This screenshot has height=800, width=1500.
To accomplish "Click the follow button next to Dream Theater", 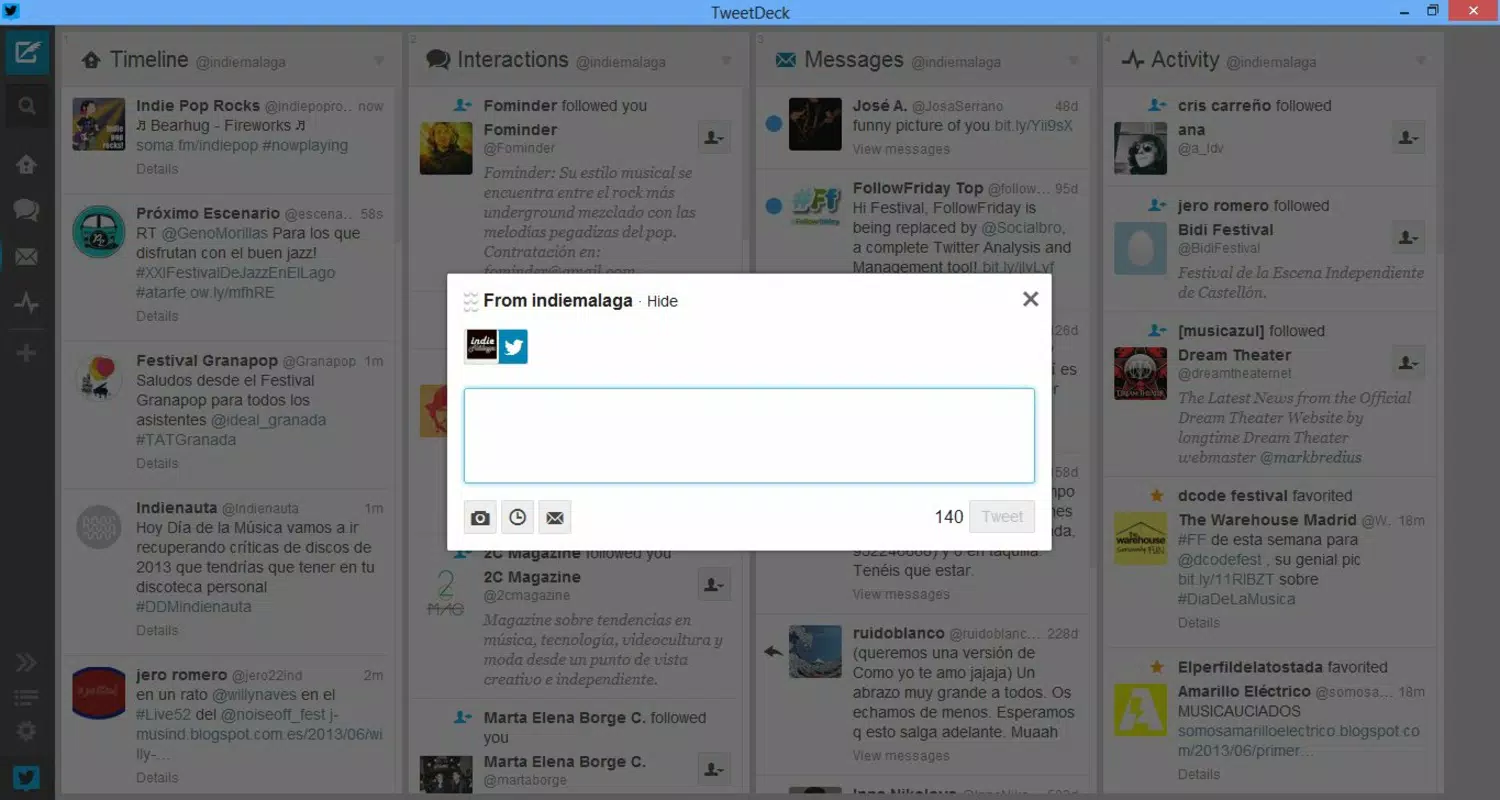I will [1408, 363].
